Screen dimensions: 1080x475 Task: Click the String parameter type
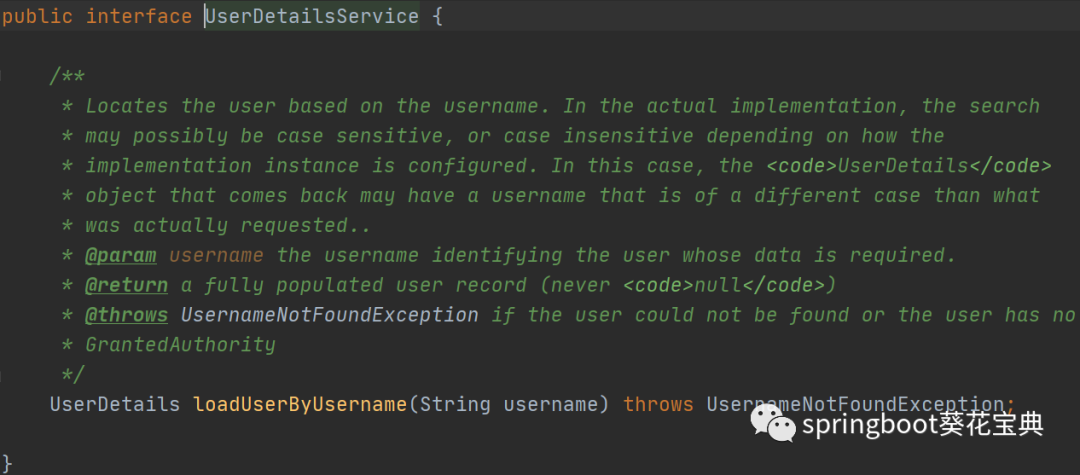point(455,405)
